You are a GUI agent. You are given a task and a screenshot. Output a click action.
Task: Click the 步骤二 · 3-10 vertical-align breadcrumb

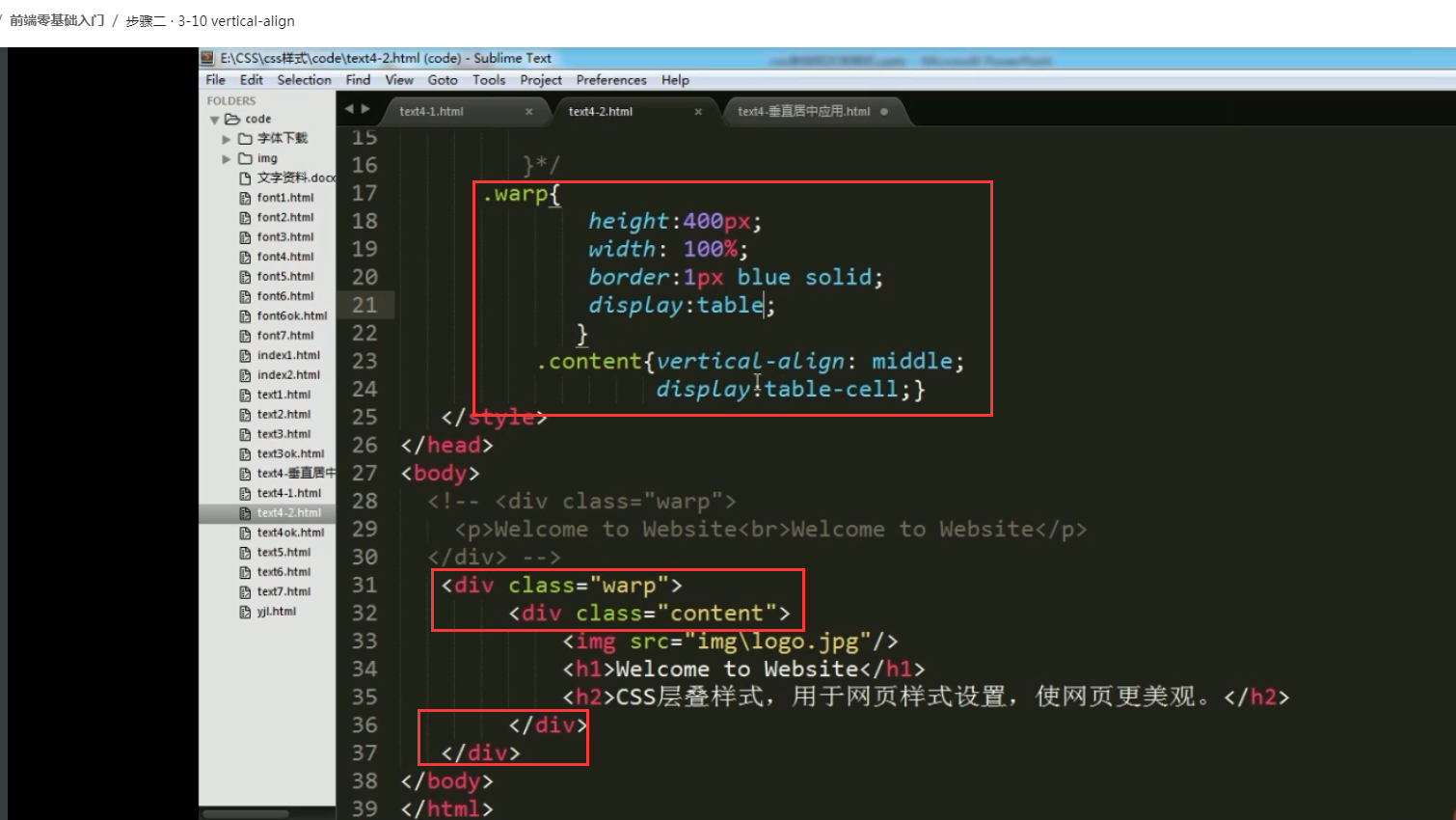coord(210,20)
